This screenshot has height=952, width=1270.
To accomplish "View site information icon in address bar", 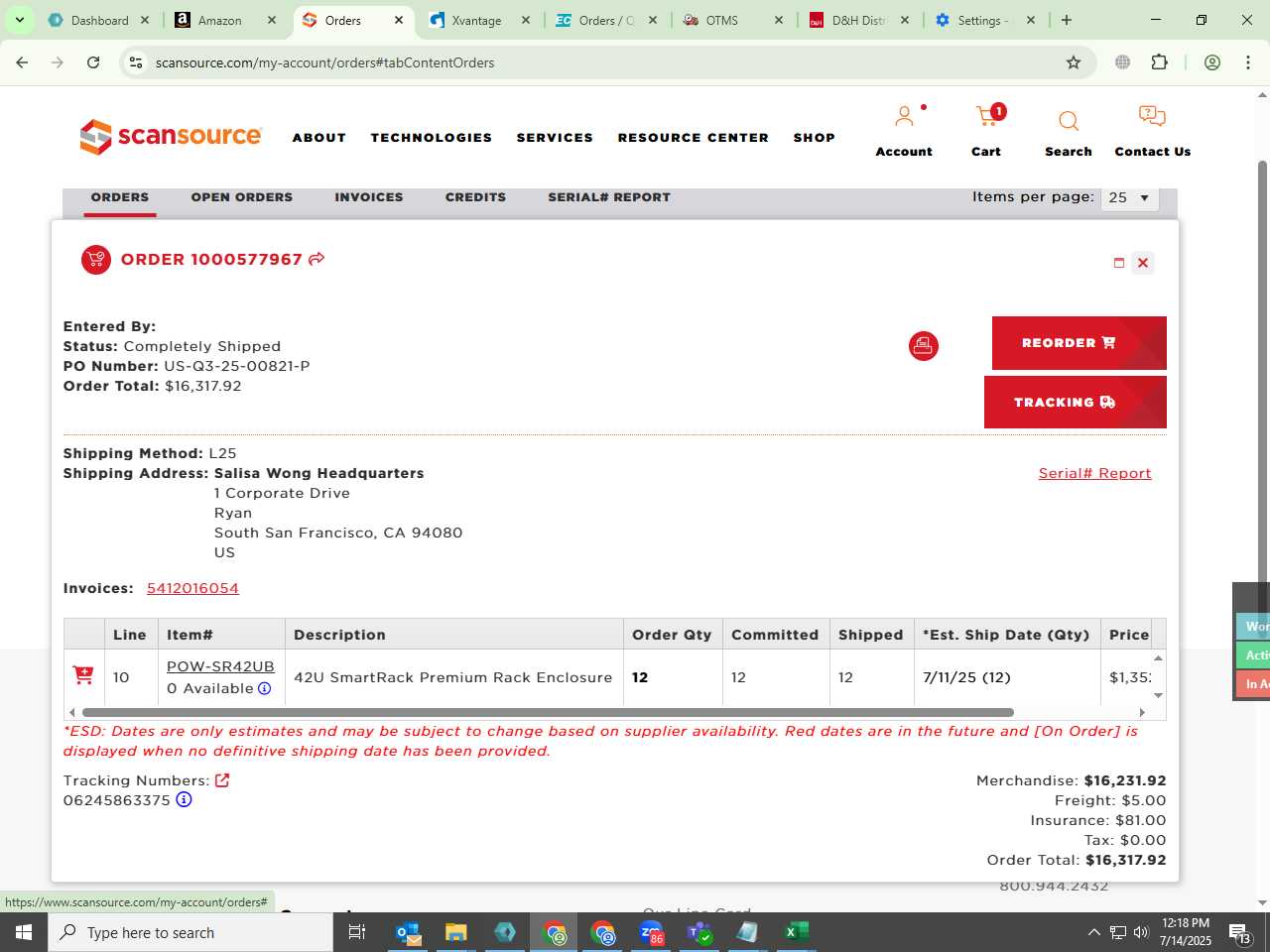I will coord(136,62).
